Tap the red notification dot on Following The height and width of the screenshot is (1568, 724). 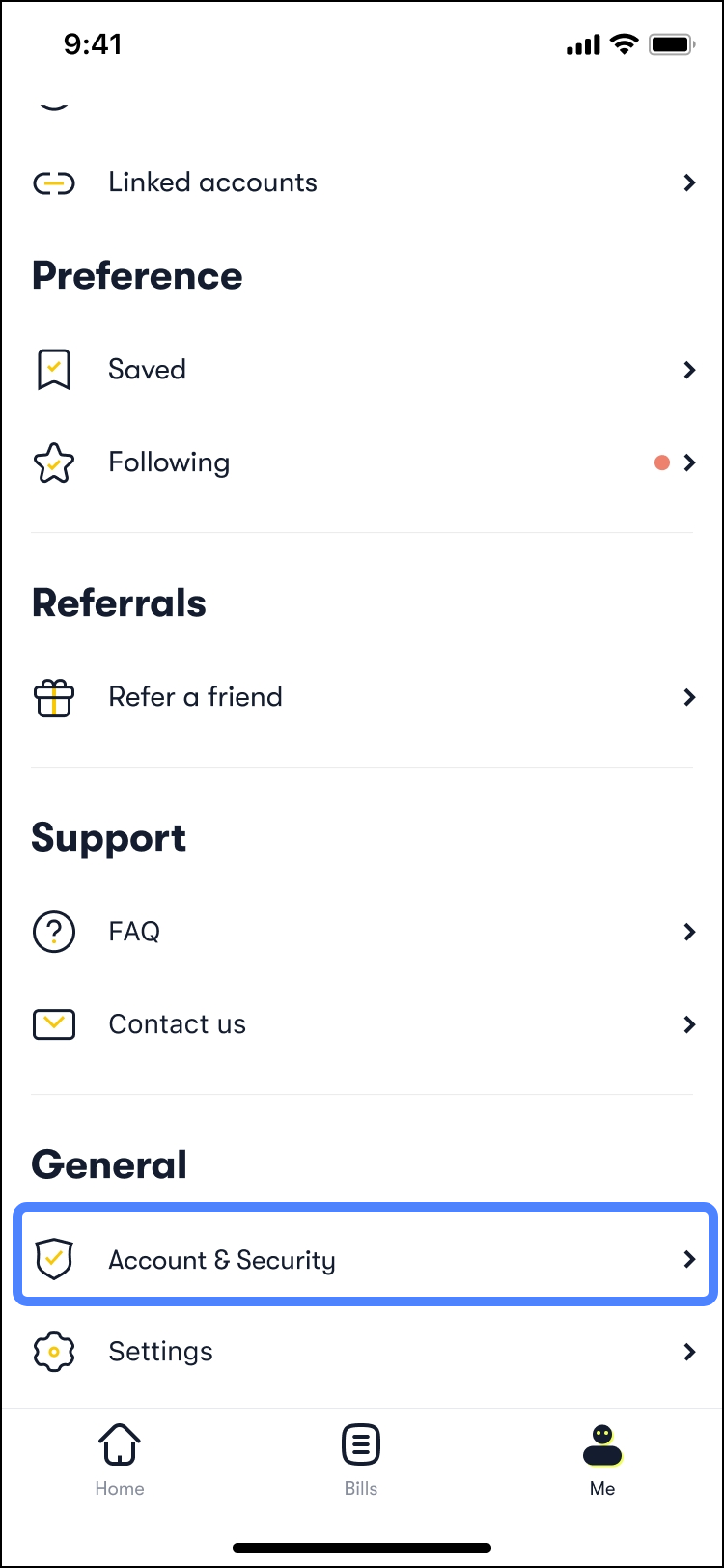[x=662, y=463]
